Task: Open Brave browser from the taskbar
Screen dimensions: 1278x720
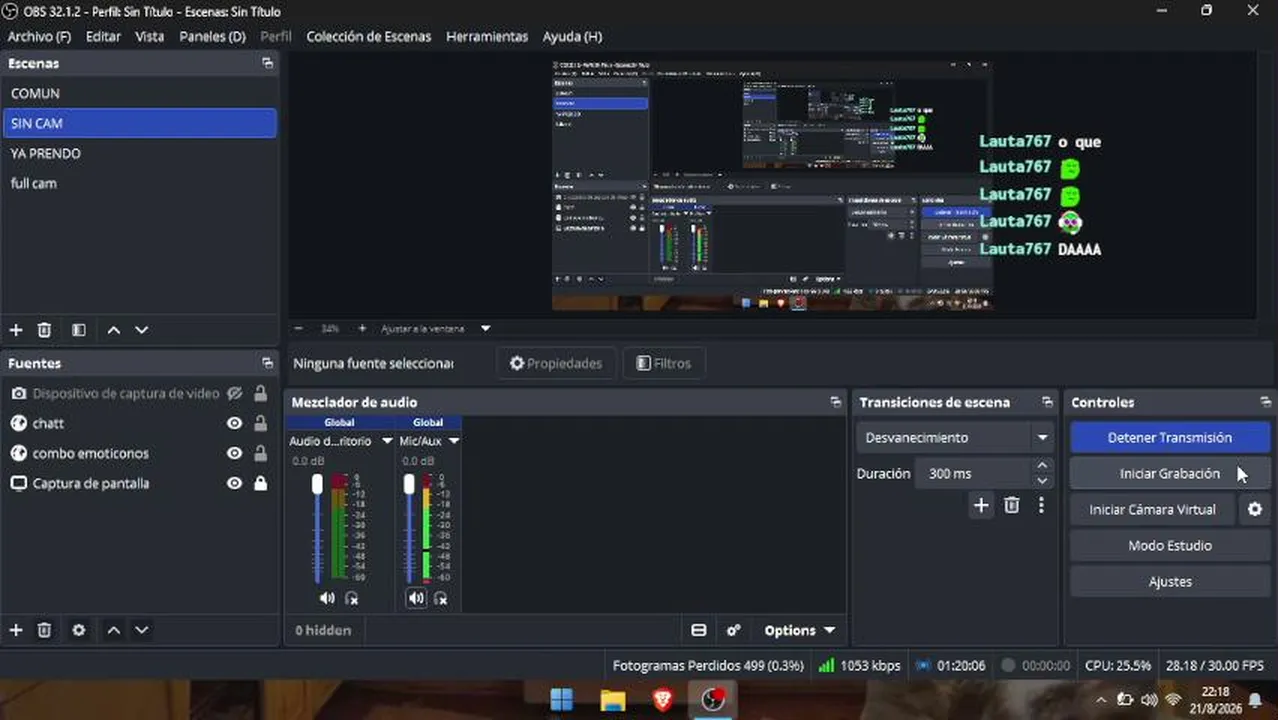Action: point(662,699)
